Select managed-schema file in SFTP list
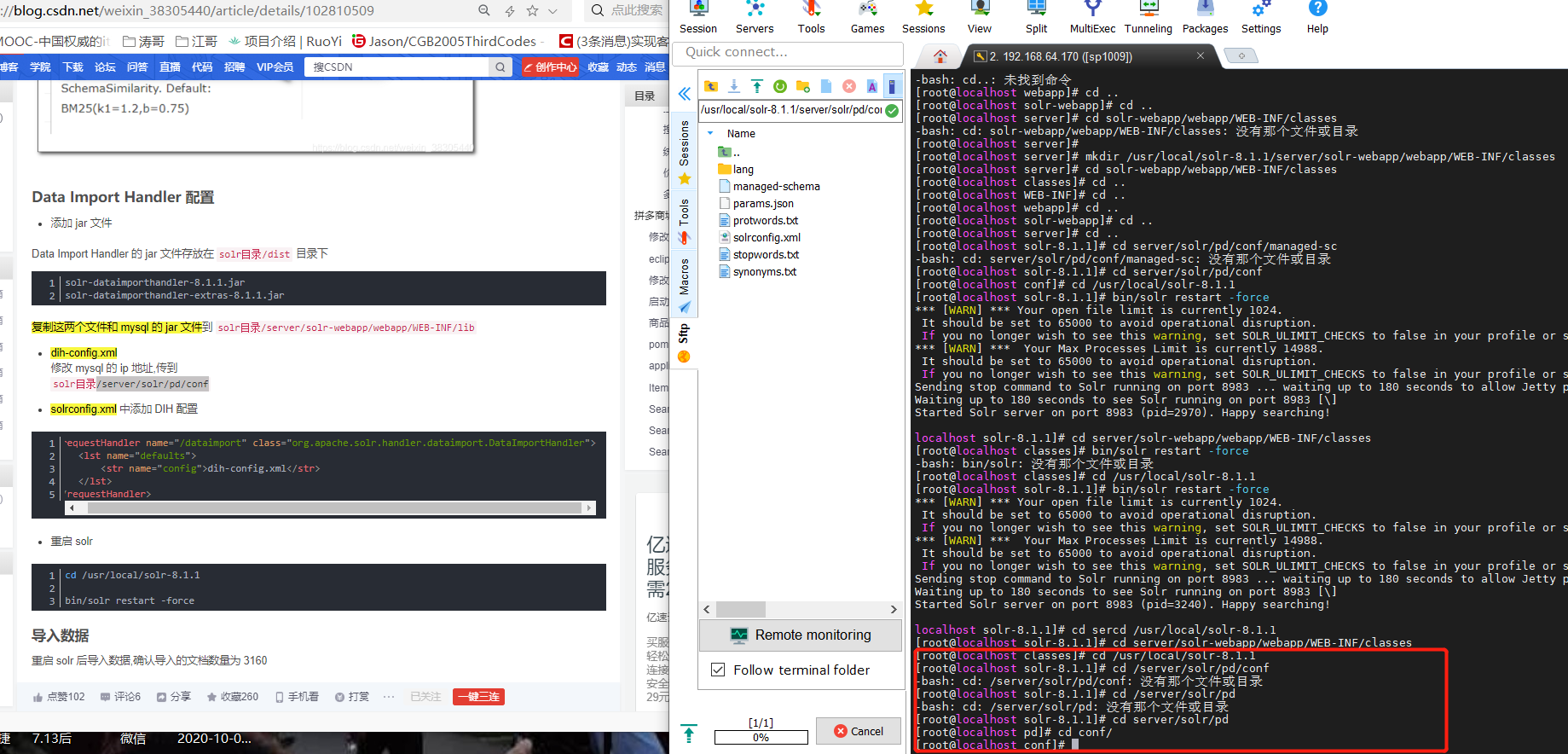This screenshot has width=1568, height=754. pos(769,186)
